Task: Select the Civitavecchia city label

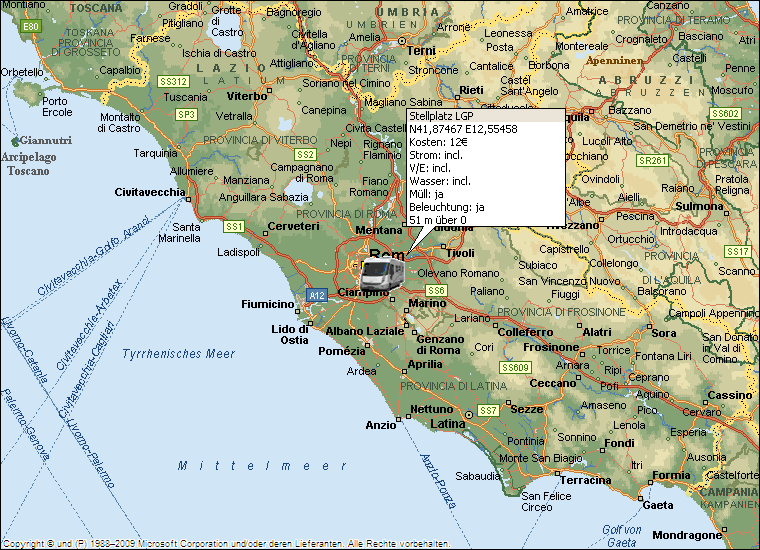Action: coord(150,191)
